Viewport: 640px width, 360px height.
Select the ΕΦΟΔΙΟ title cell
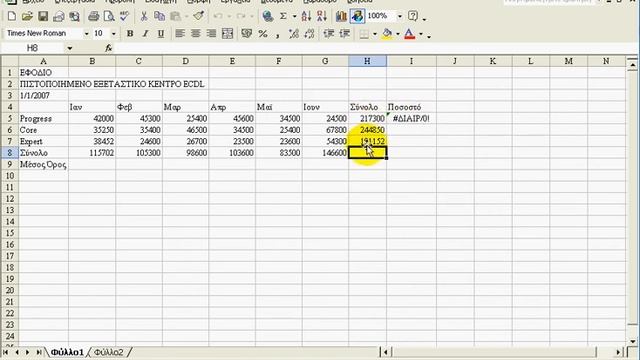point(43,73)
